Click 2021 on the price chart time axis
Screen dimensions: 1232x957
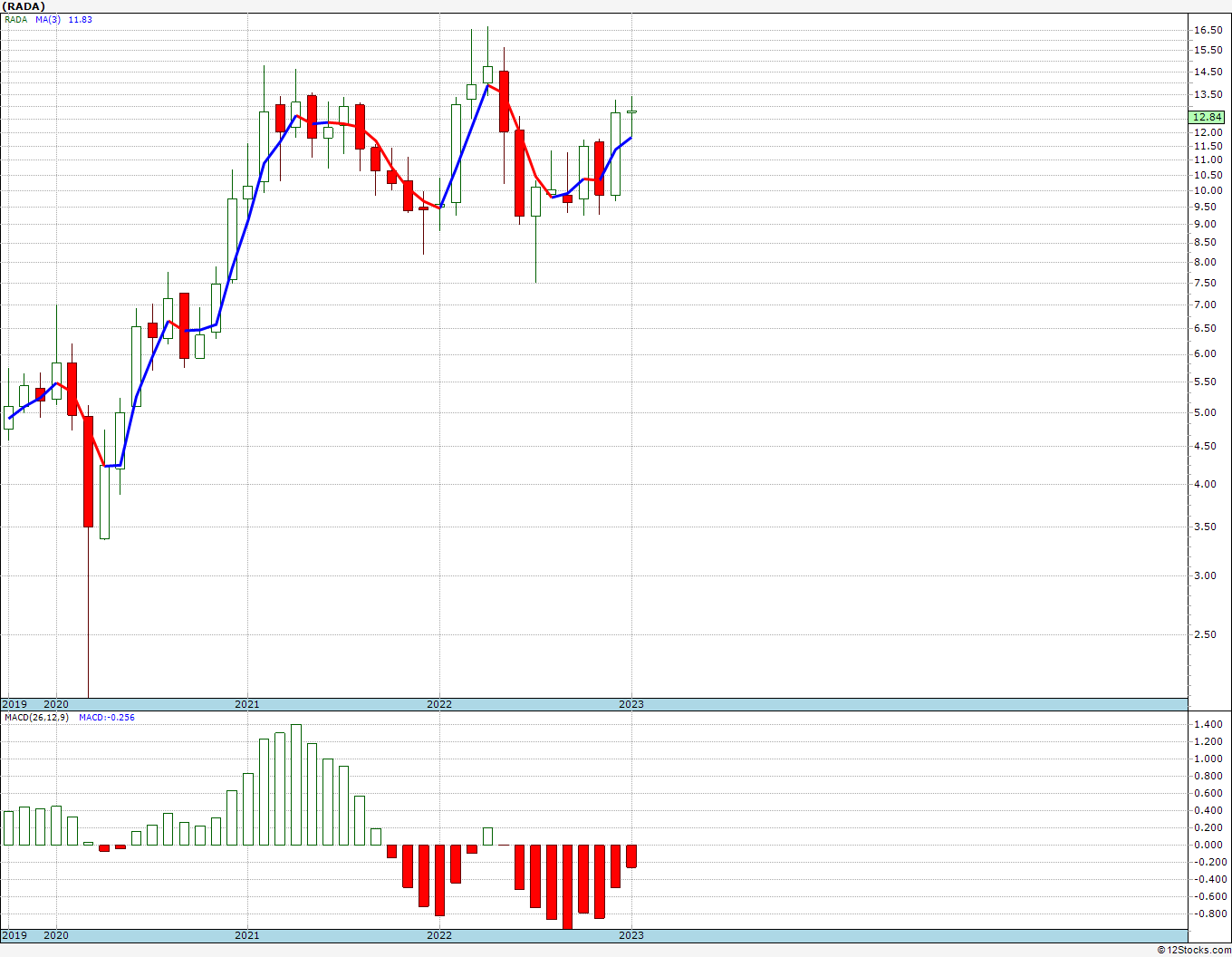pos(247,704)
